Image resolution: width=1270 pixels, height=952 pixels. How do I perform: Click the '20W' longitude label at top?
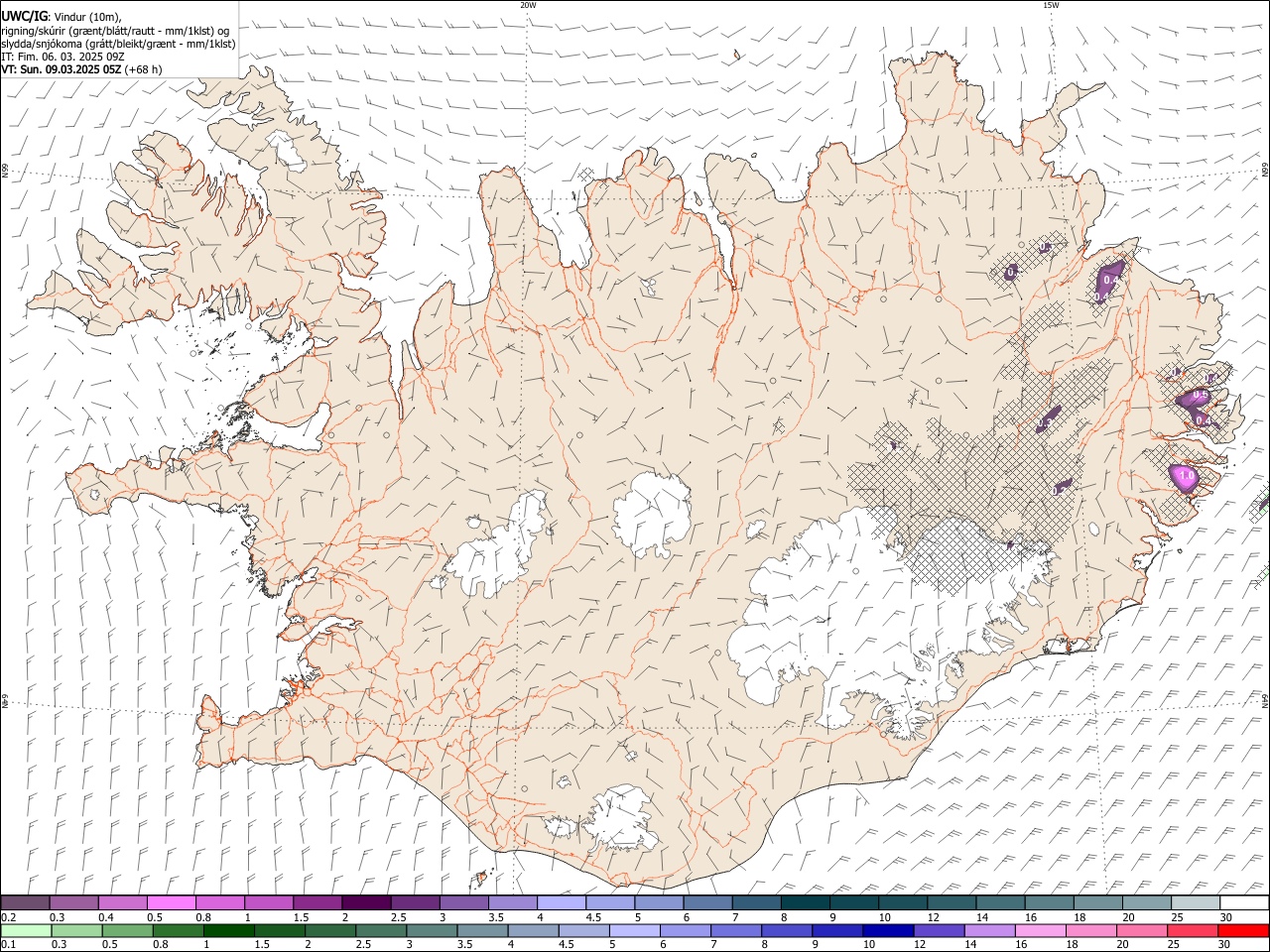click(x=528, y=5)
